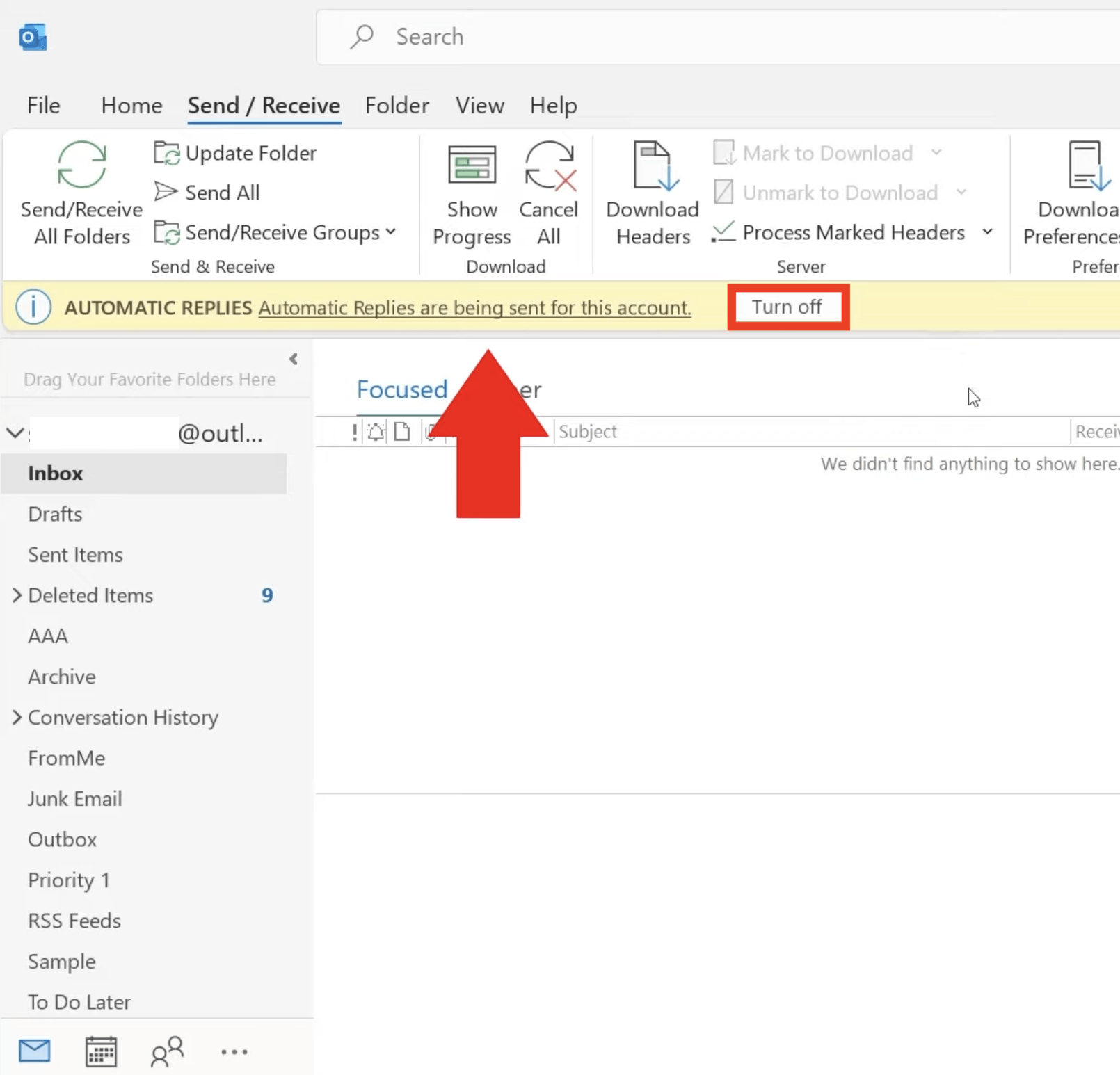
Task: Switch to Mail view icon
Action: tap(35, 1051)
